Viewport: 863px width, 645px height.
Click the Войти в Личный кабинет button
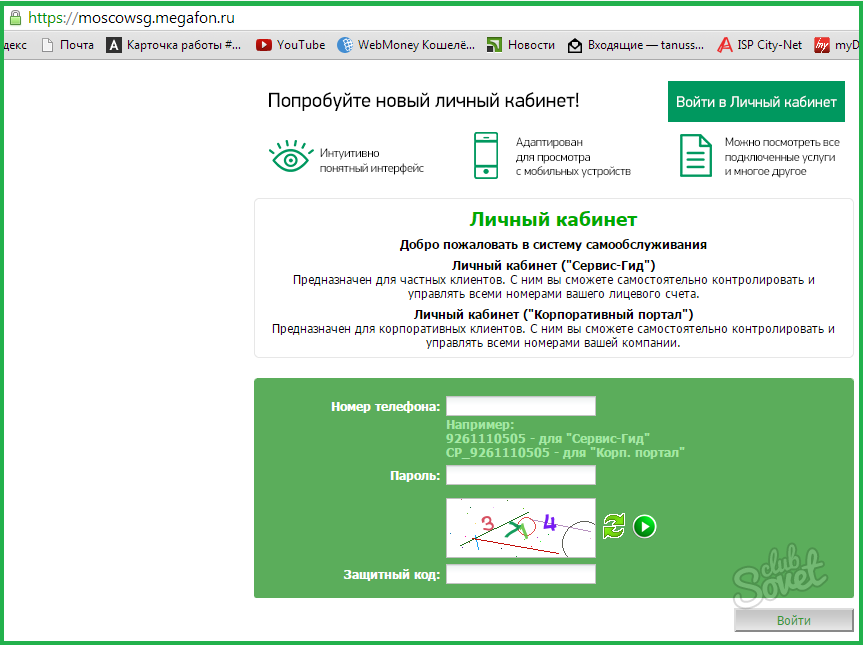756,102
